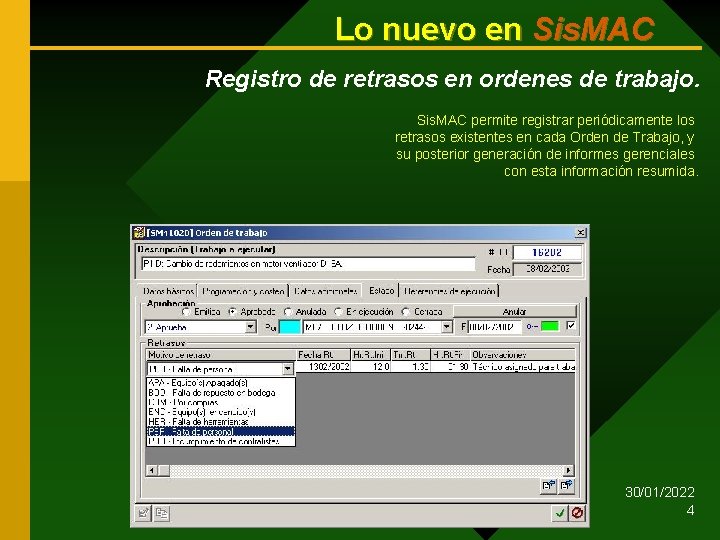720x540 pixels.
Task: Click the Observaciones column header
Action: tap(523, 354)
